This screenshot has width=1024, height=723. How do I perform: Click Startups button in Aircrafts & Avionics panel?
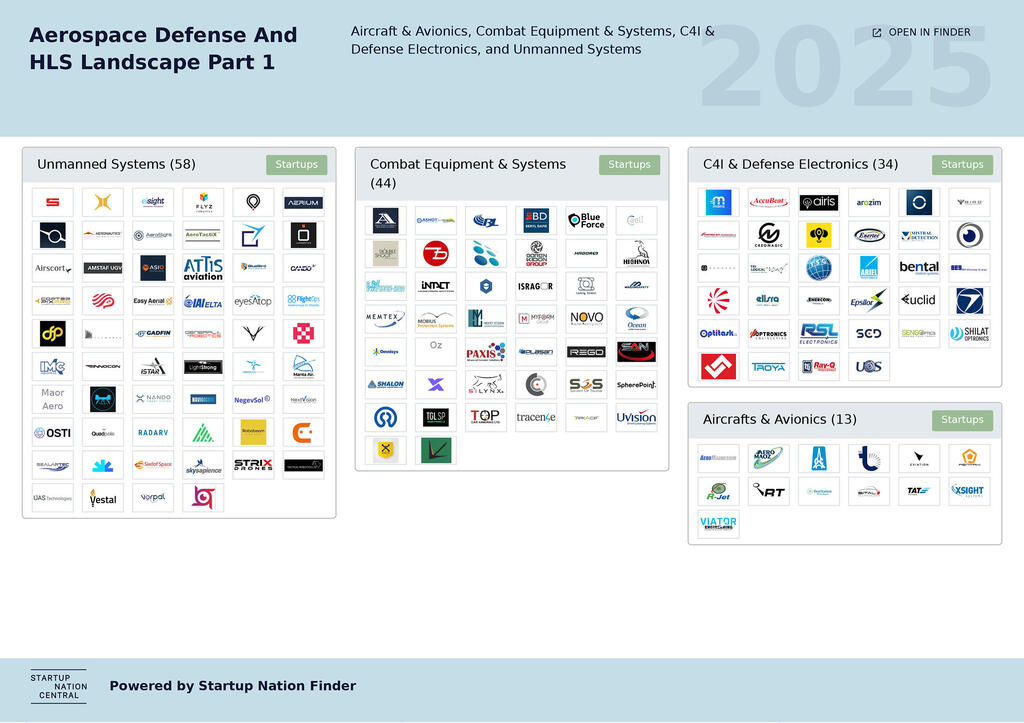[x=962, y=420]
